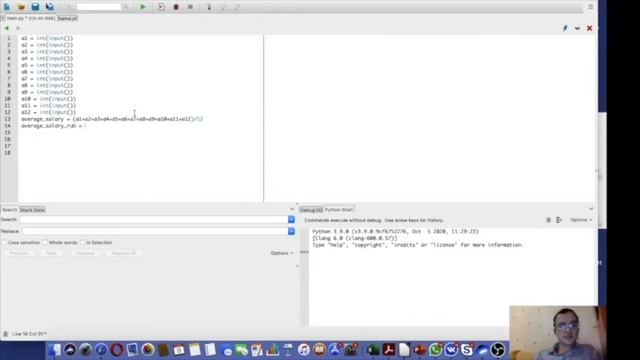Toggle the In Selection checkbox
This screenshot has width=640, height=360.
point(82,242)
